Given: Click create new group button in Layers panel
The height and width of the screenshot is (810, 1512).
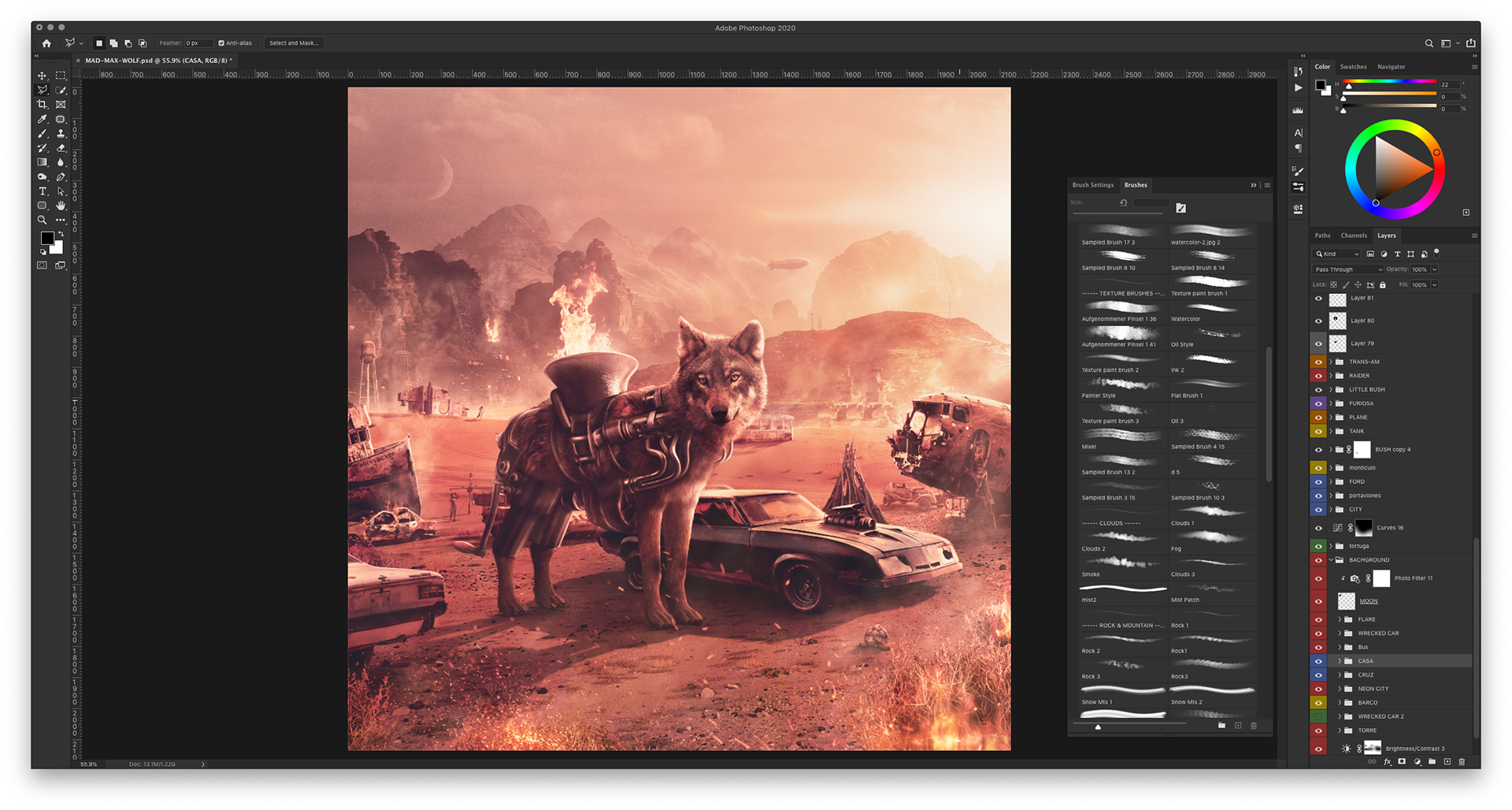Looking at the screenshot, I should point(1432,762).
